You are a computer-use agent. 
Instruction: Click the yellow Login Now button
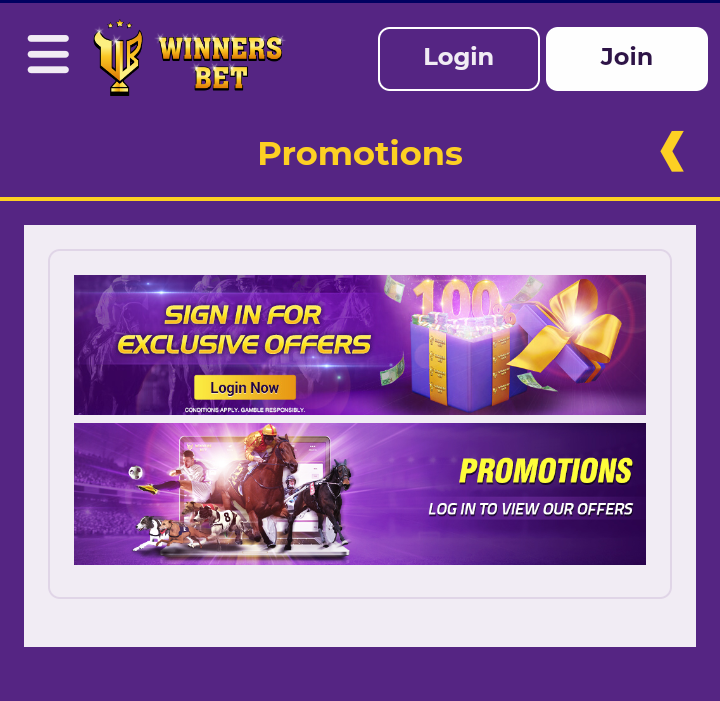(245, 387)
